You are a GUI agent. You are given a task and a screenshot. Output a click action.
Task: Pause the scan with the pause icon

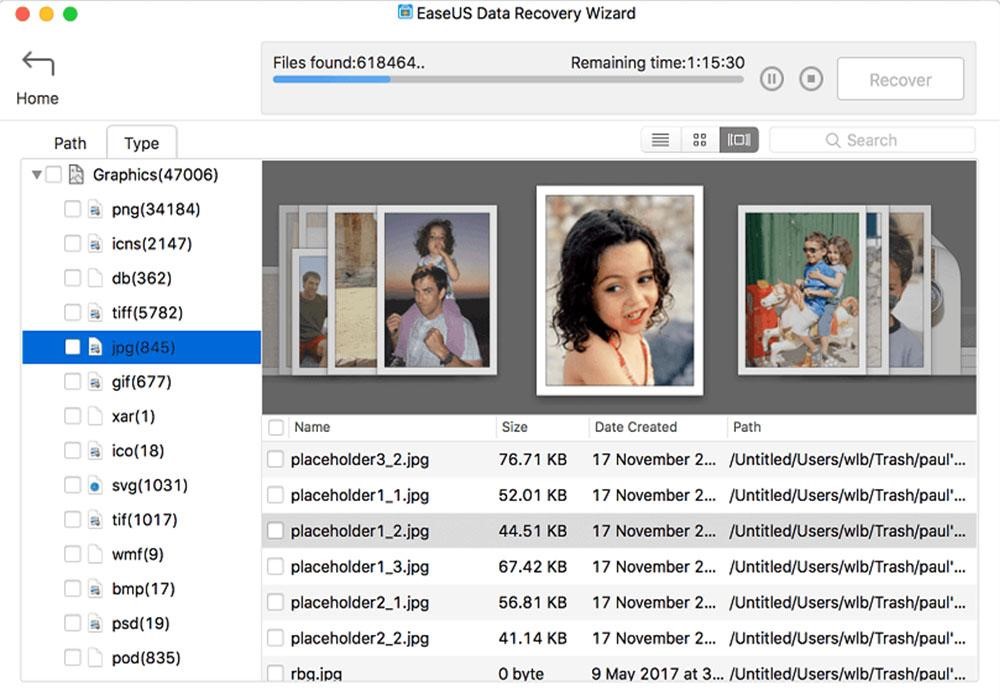coord(772,79)
